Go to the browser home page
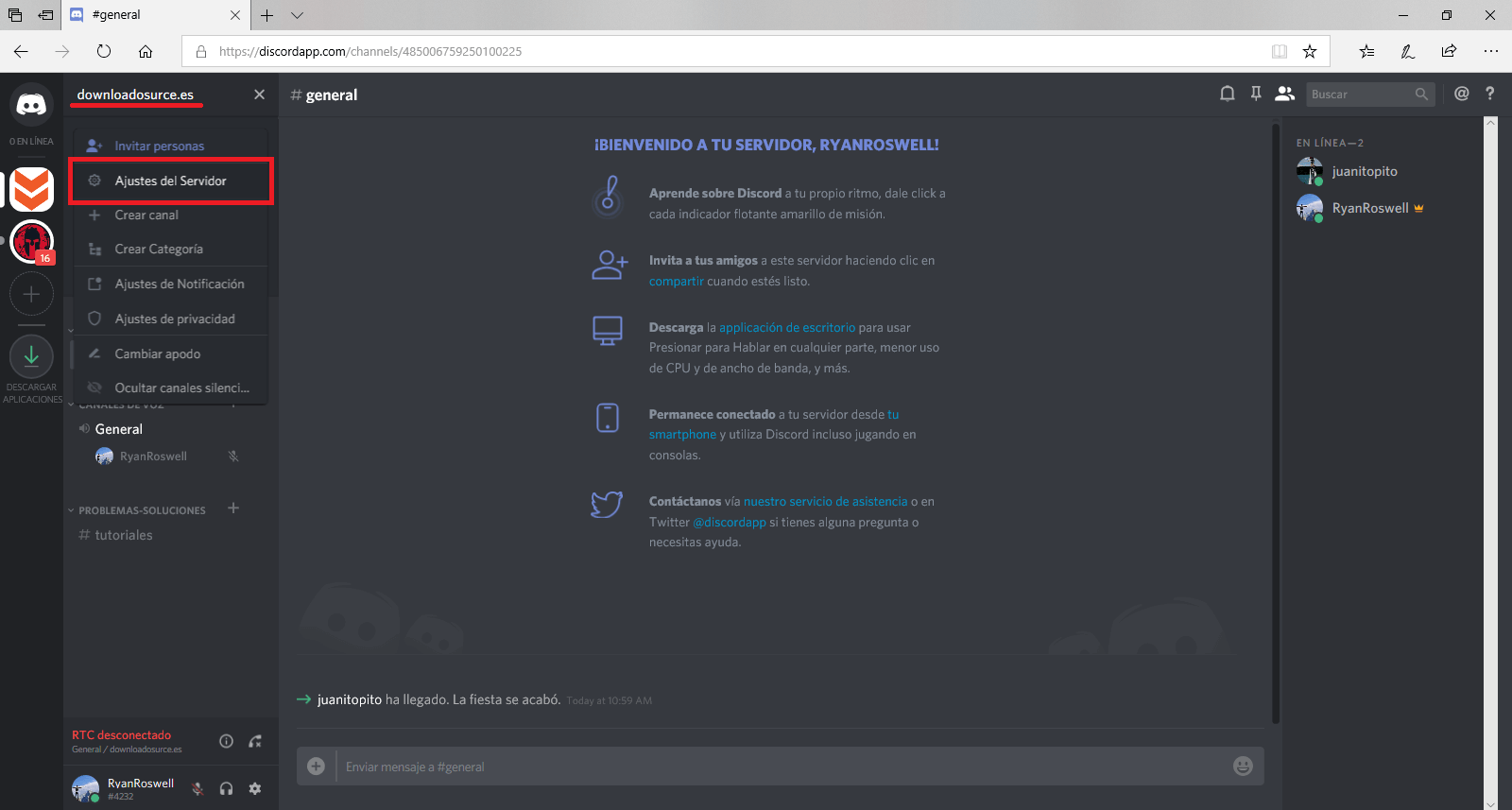1512x810 pixels. coord(146,51)
